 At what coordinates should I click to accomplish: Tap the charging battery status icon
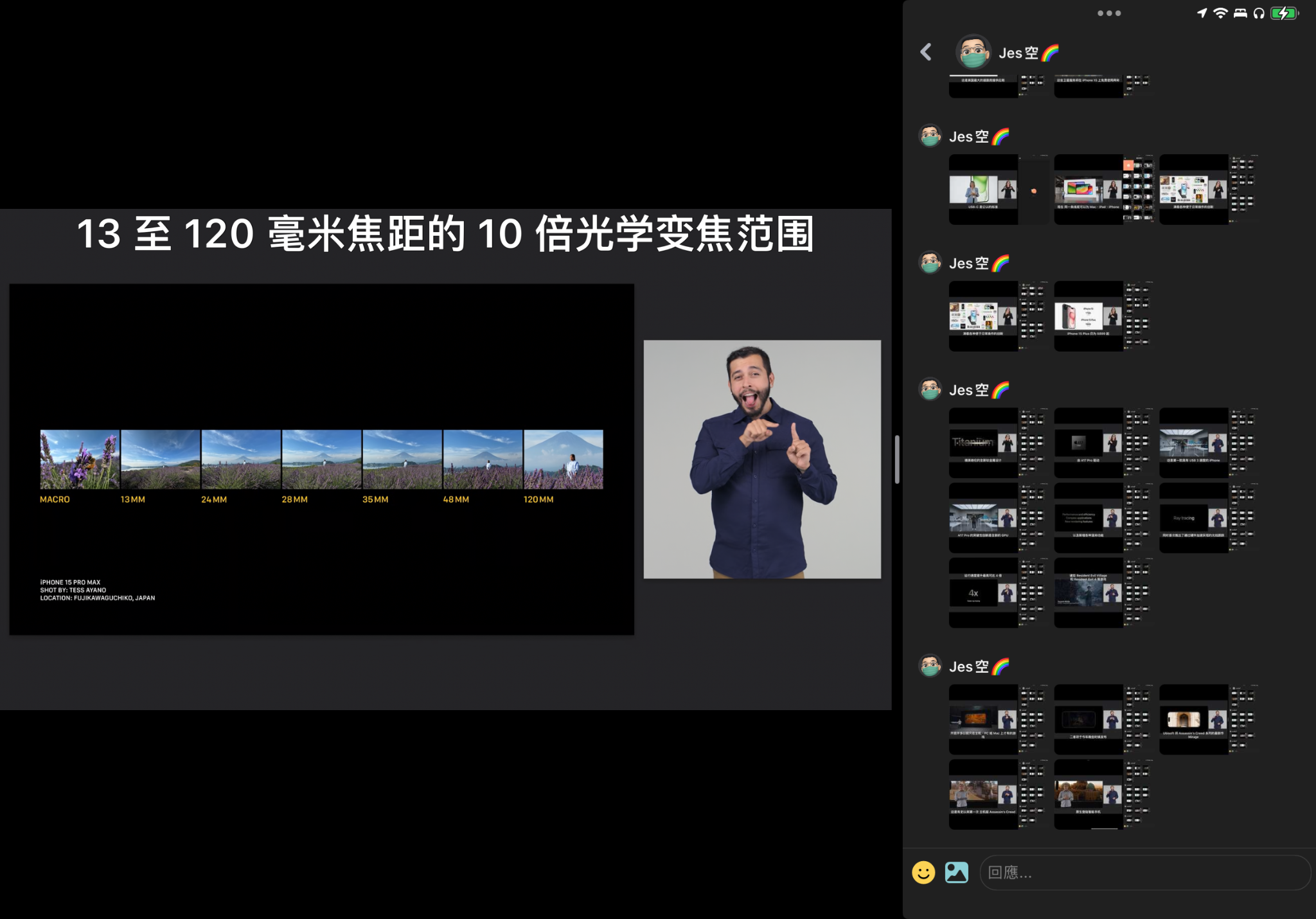[x=1285, y=13]
